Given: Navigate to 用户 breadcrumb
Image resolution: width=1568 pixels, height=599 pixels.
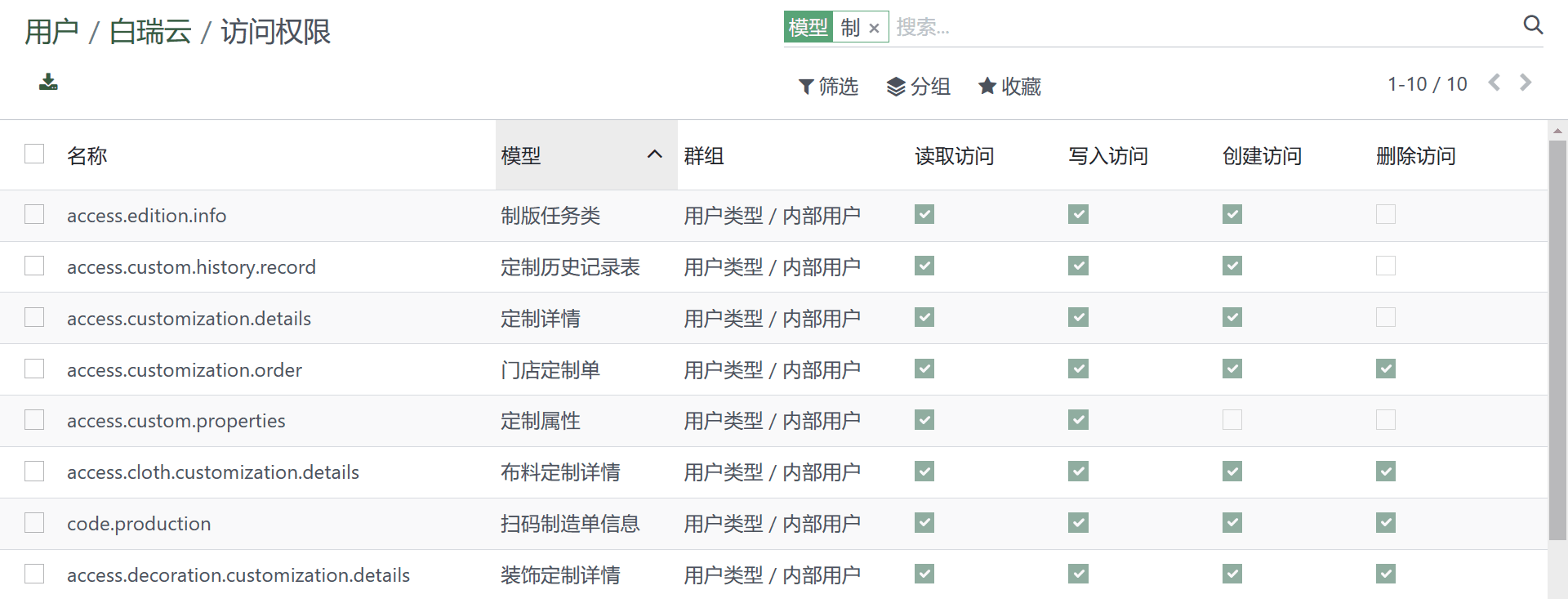Looking at the screenshot, I should coord(51,32).
